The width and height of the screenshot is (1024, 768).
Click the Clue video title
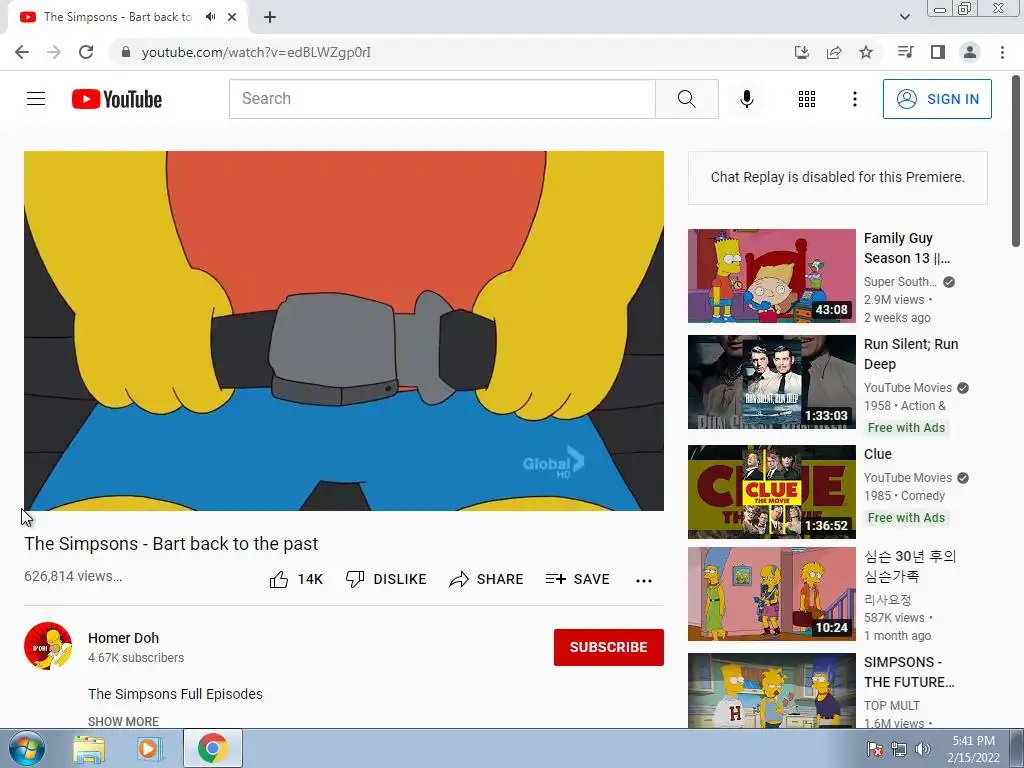[x=878, y=454]
